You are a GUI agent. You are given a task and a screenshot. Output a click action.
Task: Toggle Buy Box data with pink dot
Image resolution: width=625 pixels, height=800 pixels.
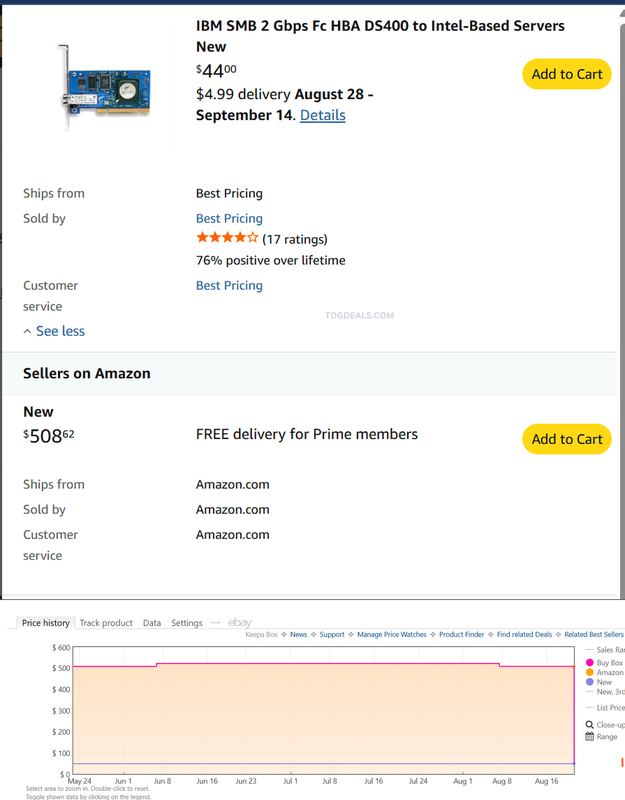[x=590, y=663]
